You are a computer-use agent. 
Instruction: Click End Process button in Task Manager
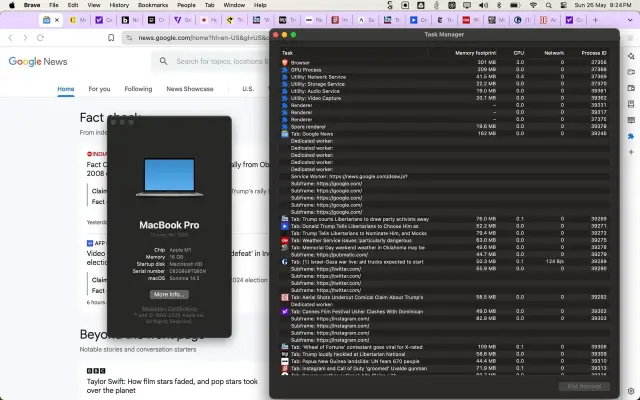584,386
